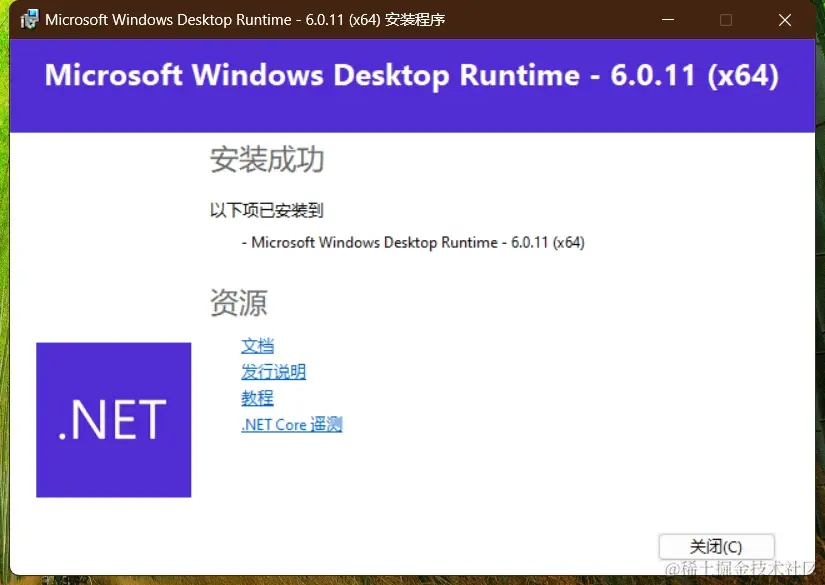The height and width of the screenshot is (585, 825).
Task: Click the installer icon in title bar
Action: click(x=29, y=20)
